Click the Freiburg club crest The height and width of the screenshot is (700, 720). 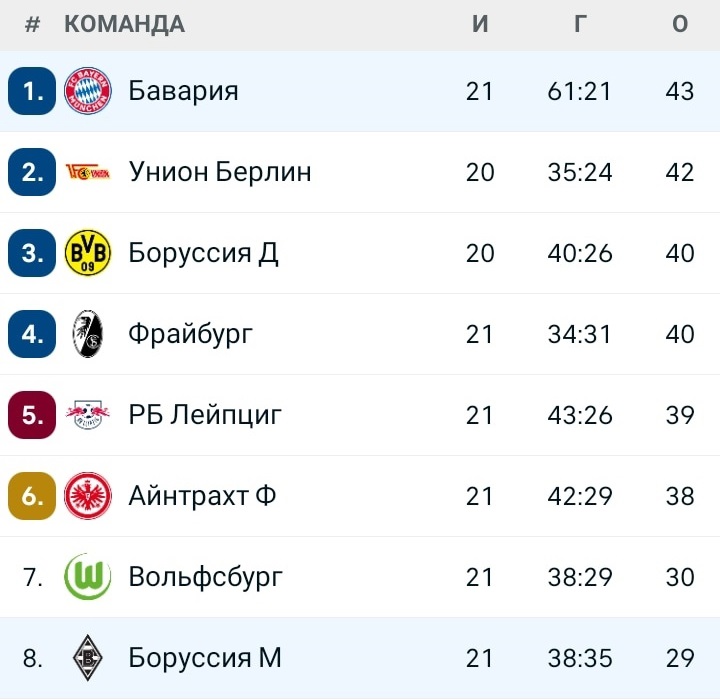(88, 334)
